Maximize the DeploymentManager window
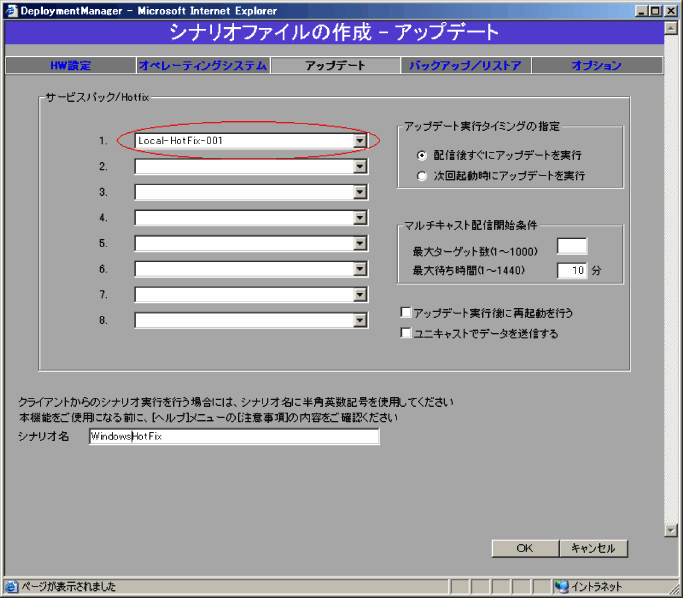This screenshot has height=598, width=683. (655, 11)
